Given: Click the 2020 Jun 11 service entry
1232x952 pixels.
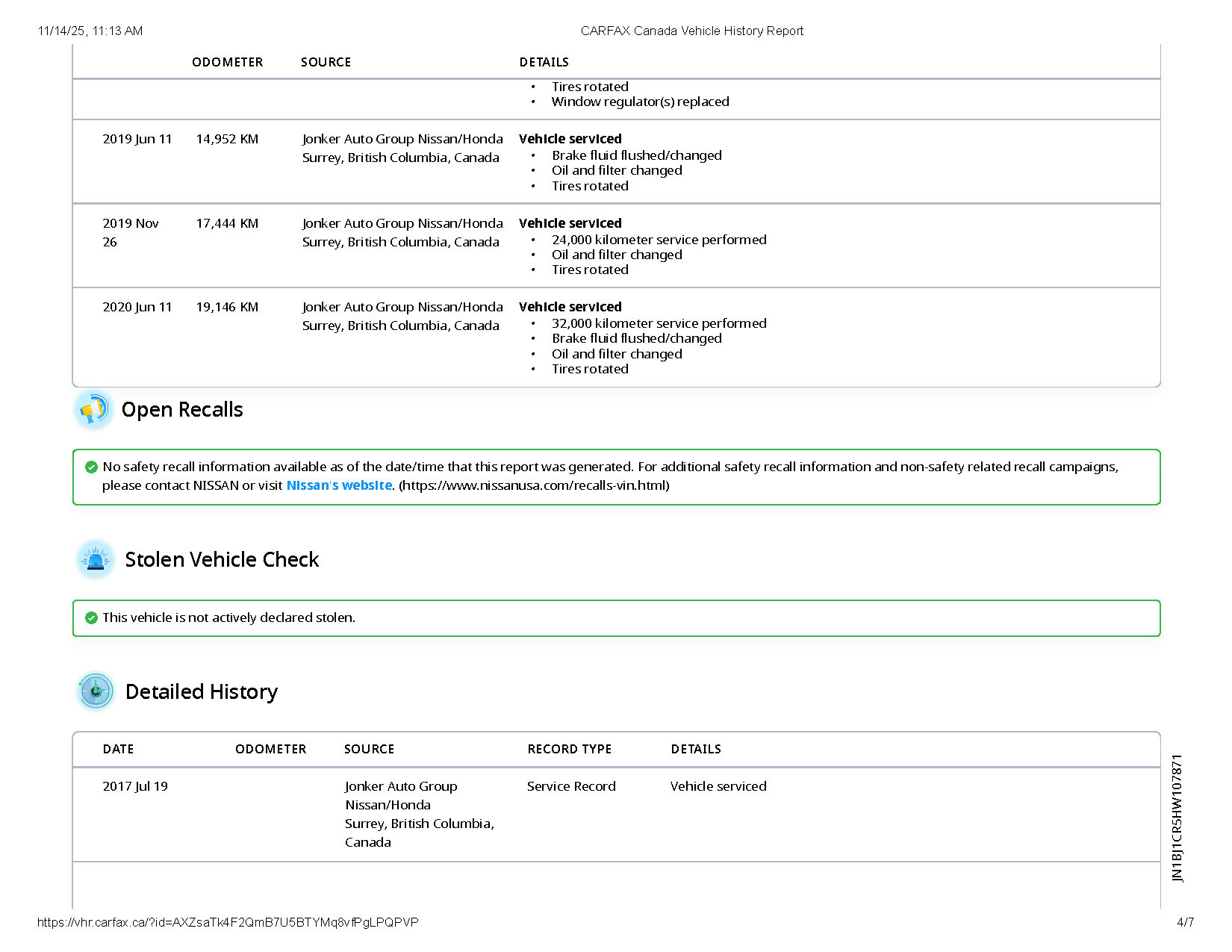Looking at the screenshot, I should [137, 308].
